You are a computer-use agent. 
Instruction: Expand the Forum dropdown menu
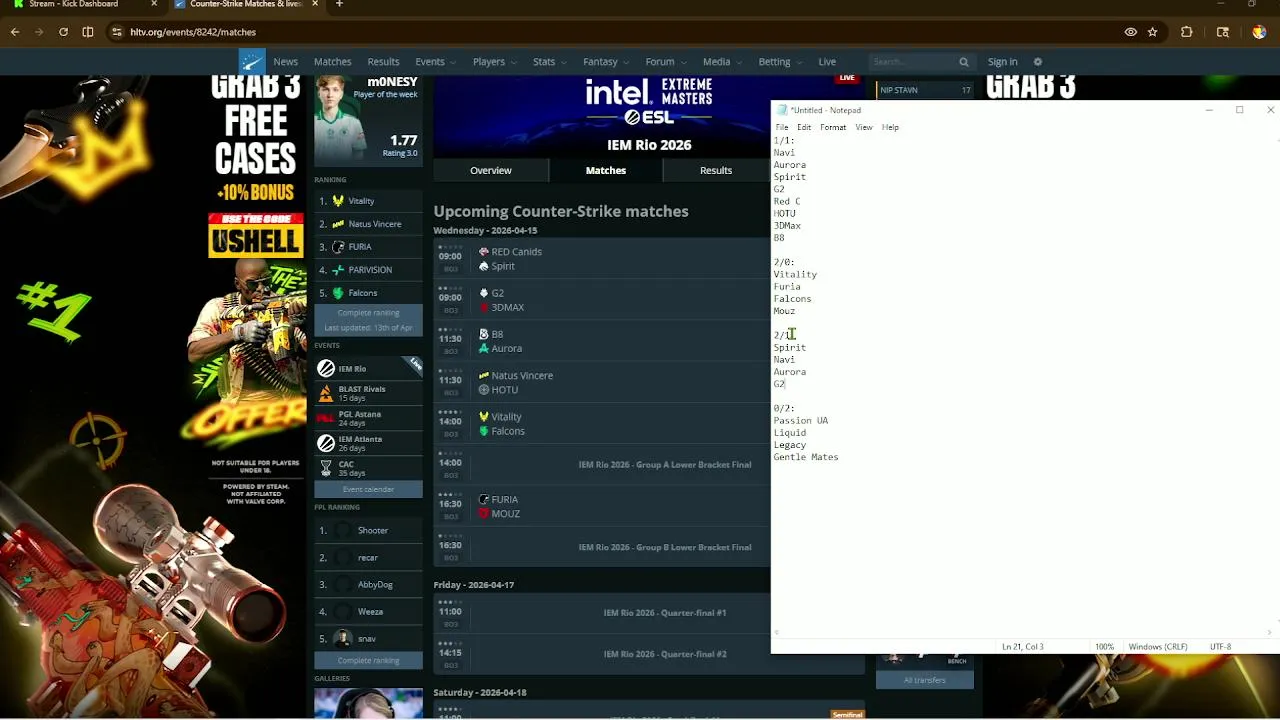point(666,62)
